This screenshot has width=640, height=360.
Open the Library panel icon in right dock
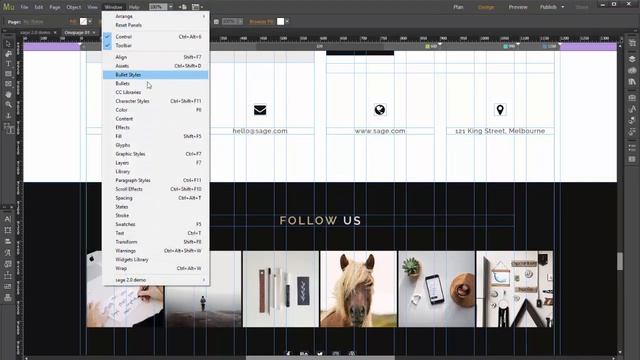632,82
